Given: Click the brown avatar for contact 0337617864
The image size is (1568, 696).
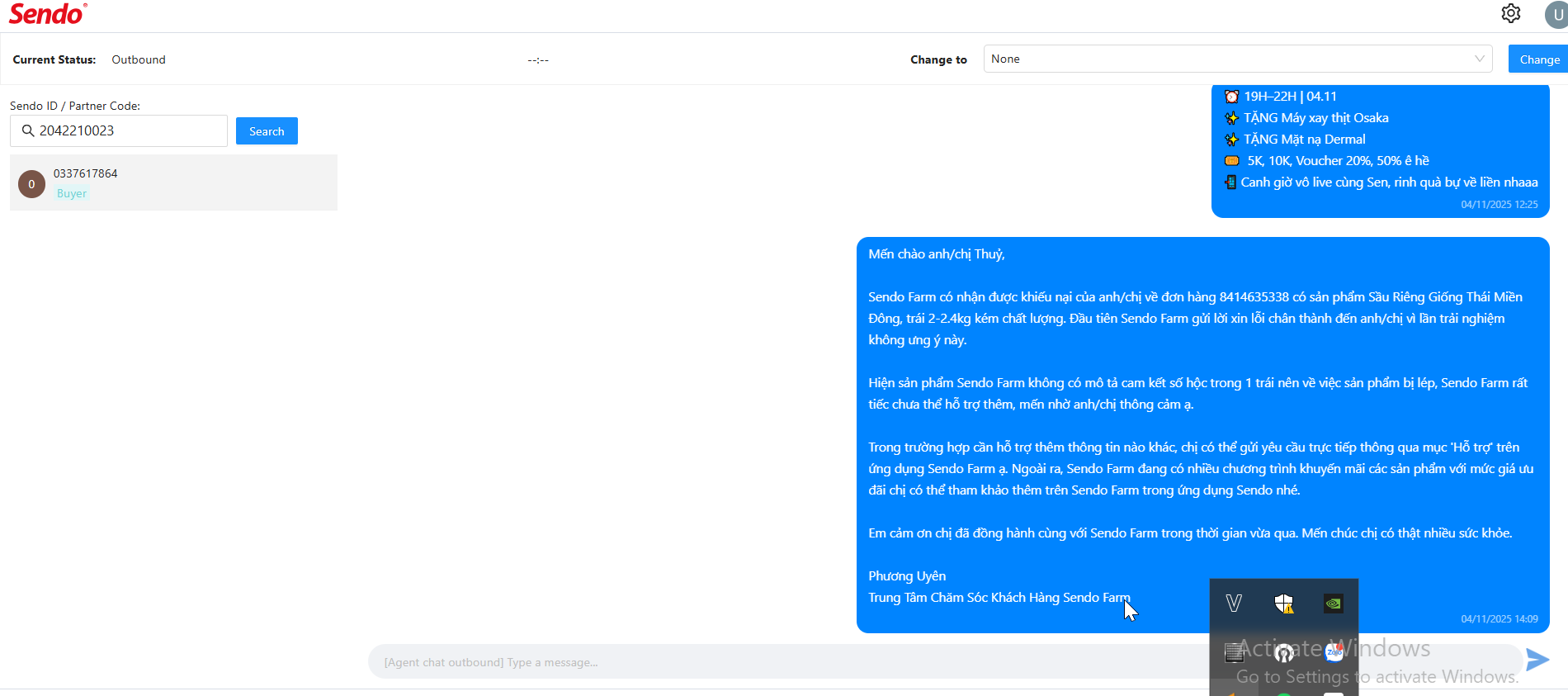Looking at the screenshot, I should point(31,183).
